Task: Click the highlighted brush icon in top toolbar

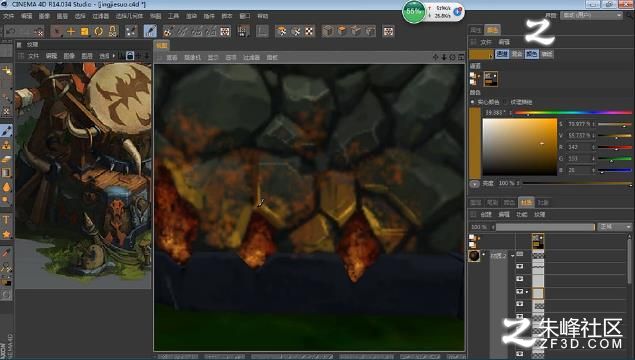Action: 150,31
